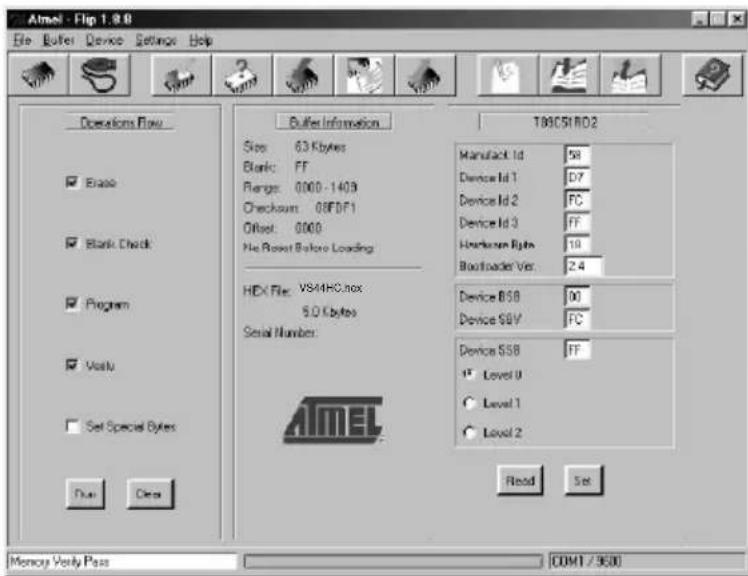Click the Buffer Information button
The width and height of the screenshot is (748, 576).
pyautogui.click(x=334, y=122)
